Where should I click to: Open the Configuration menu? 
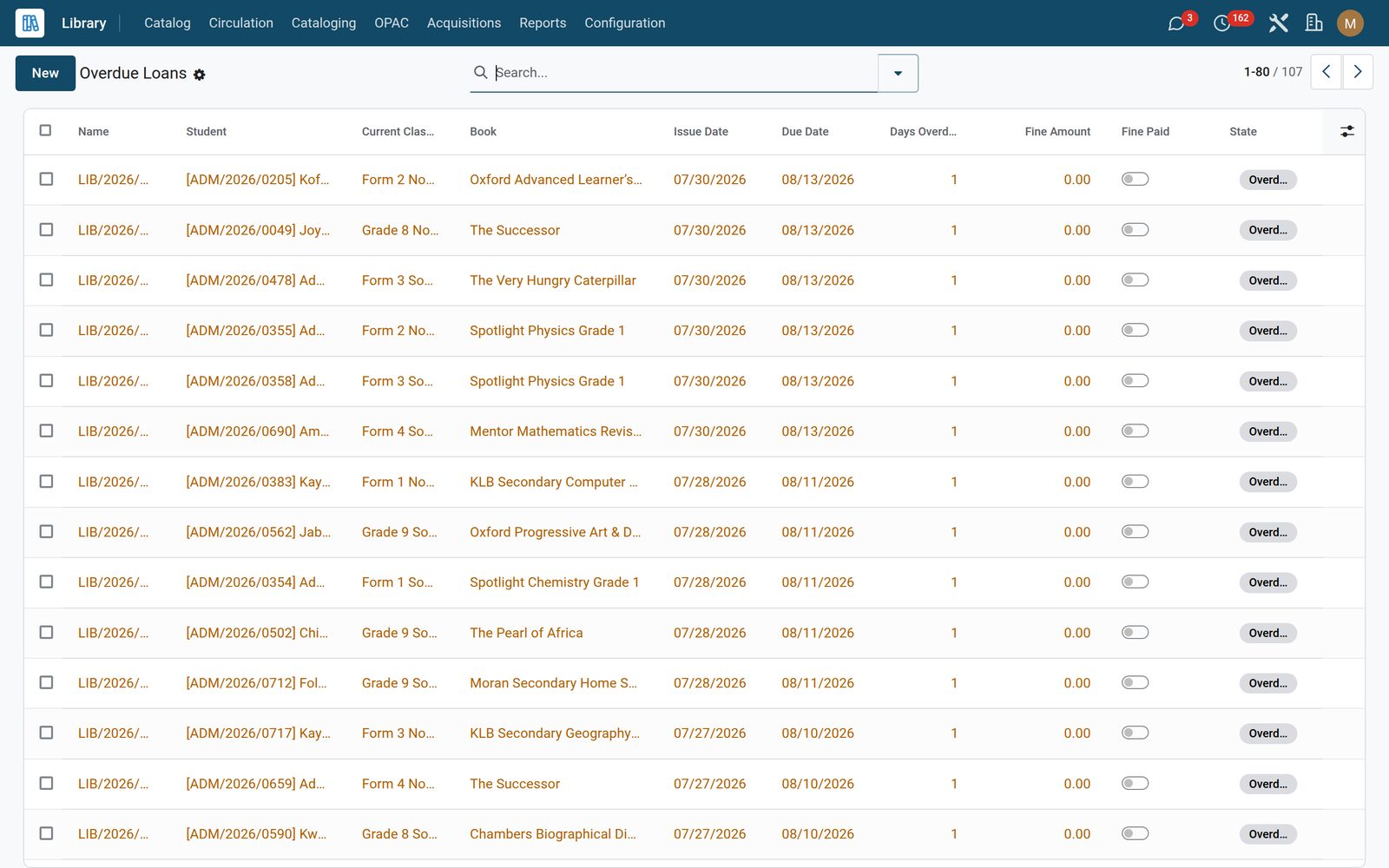pos(625,23)
